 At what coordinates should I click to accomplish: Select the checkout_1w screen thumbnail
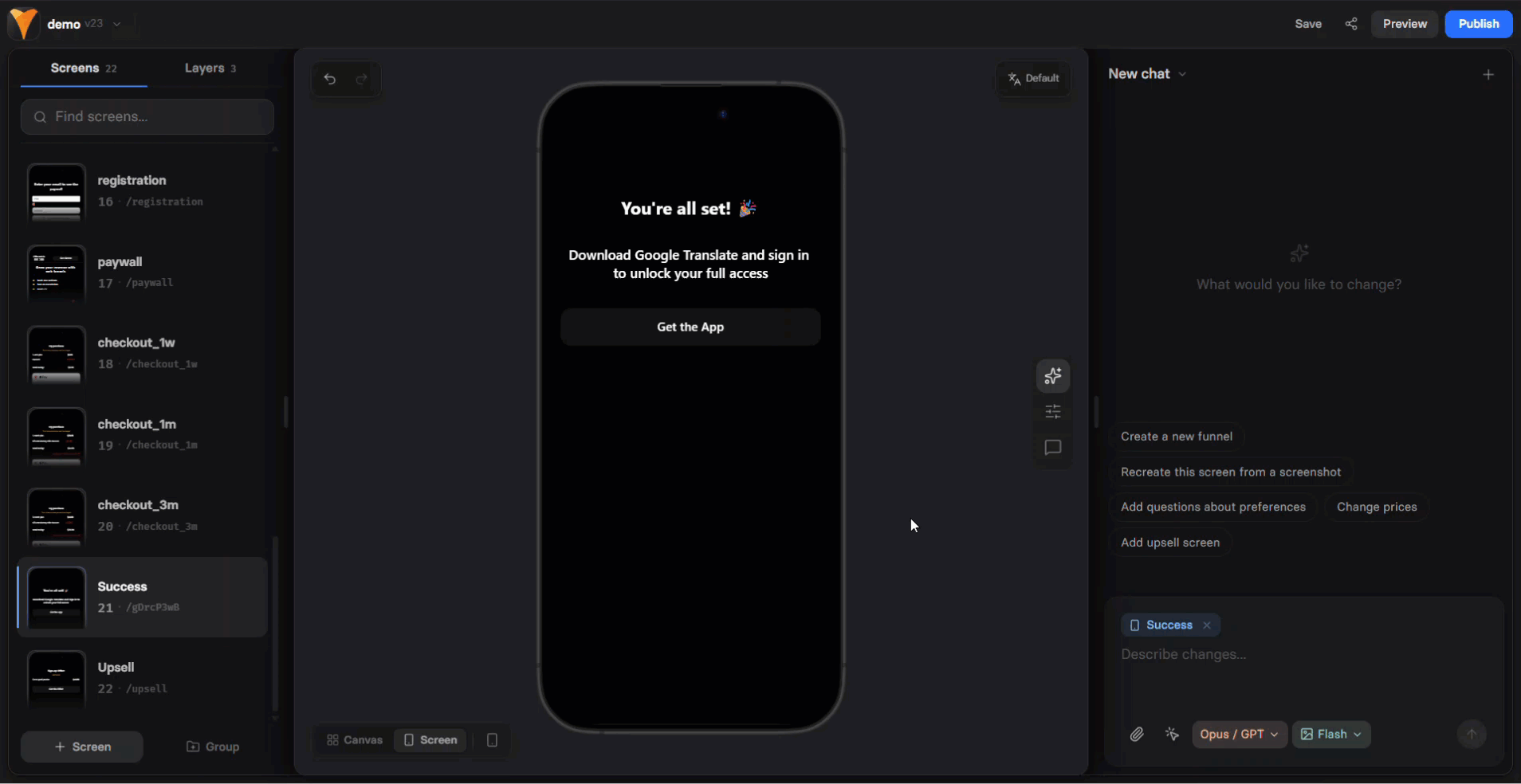tap(57, 355)
